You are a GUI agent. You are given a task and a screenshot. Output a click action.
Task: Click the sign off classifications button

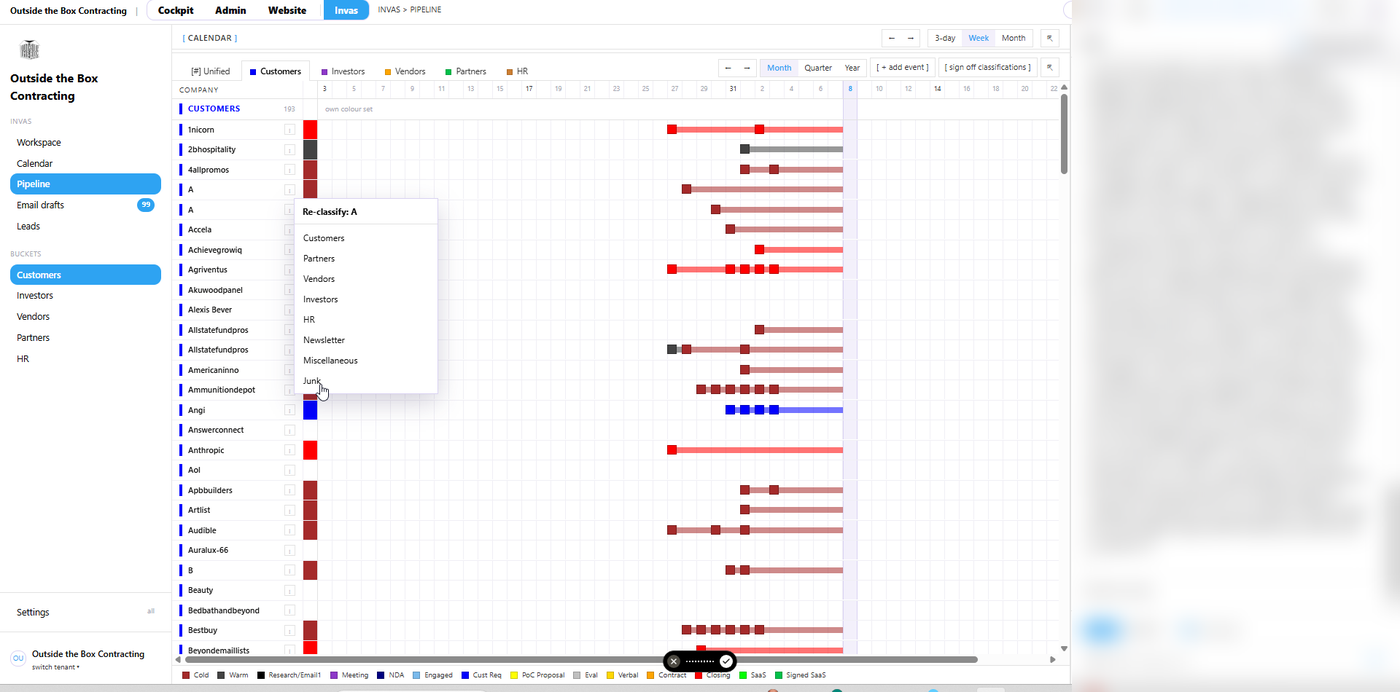click(988, 68)
